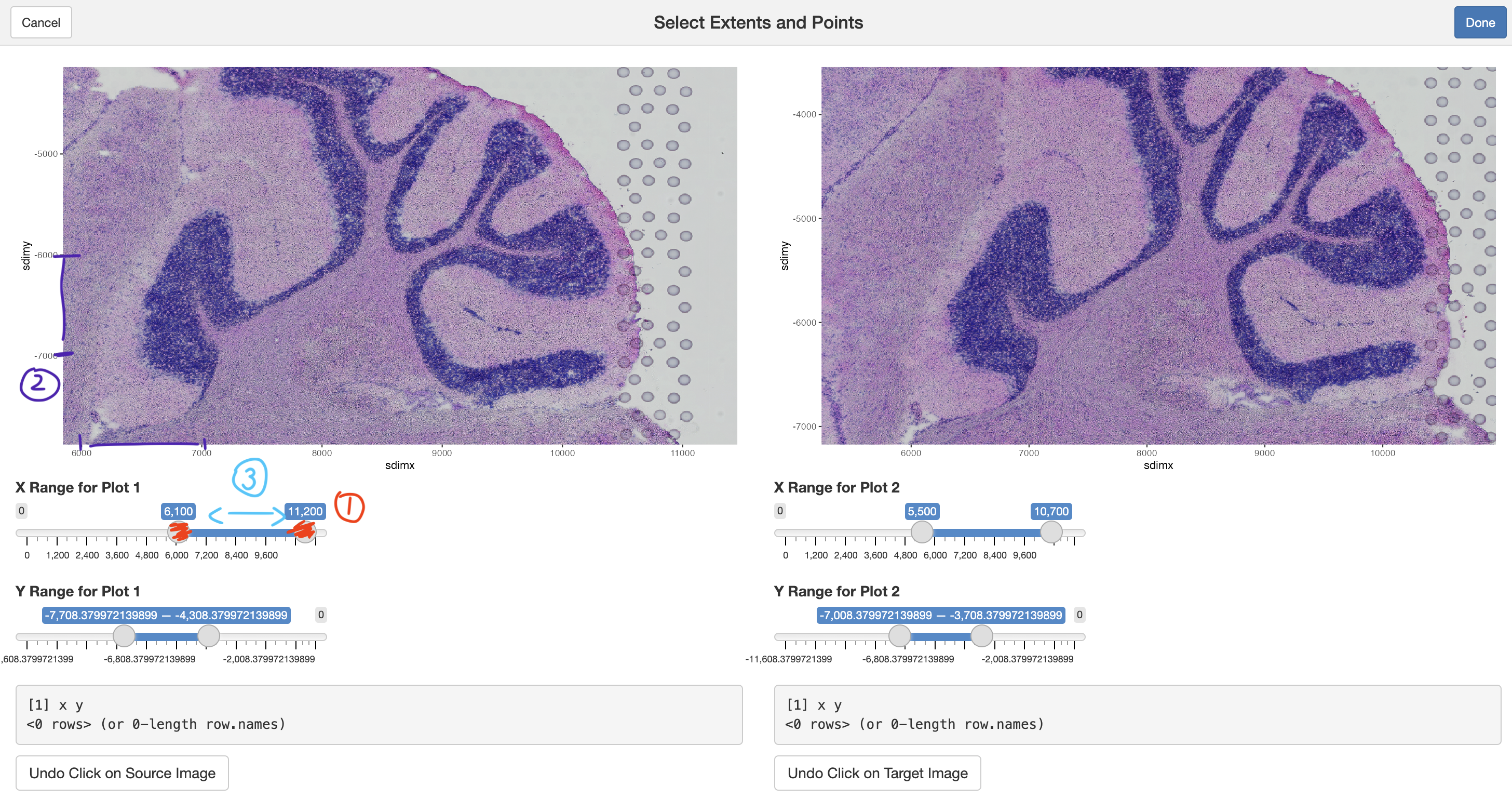Click the upper handle of Plot 1 Y range
The image size is (1512, 799).
coord(208,636)
